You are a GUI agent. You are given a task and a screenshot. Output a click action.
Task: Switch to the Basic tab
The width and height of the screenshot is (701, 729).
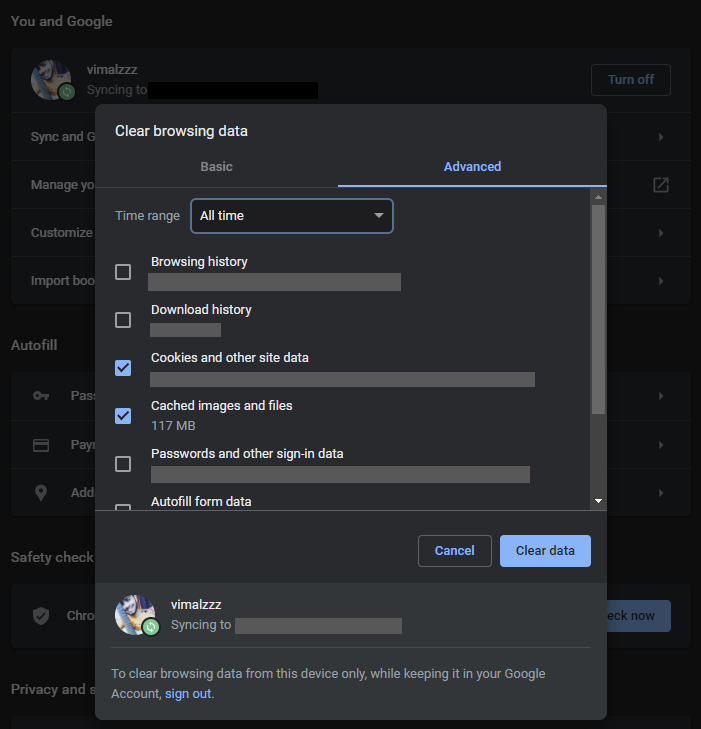[x=216, y=166]
